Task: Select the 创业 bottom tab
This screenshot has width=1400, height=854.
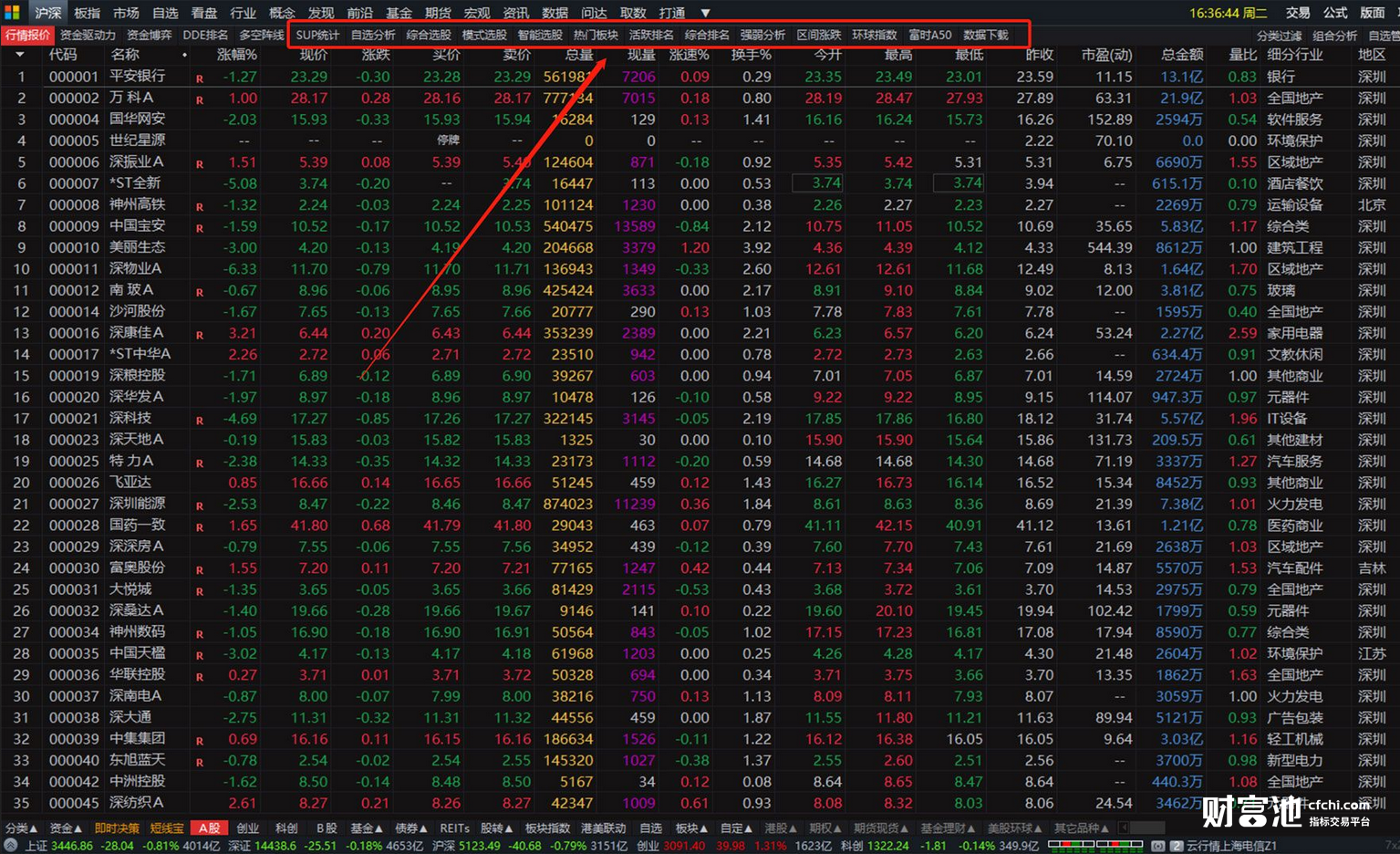Action: pos(248,828)
